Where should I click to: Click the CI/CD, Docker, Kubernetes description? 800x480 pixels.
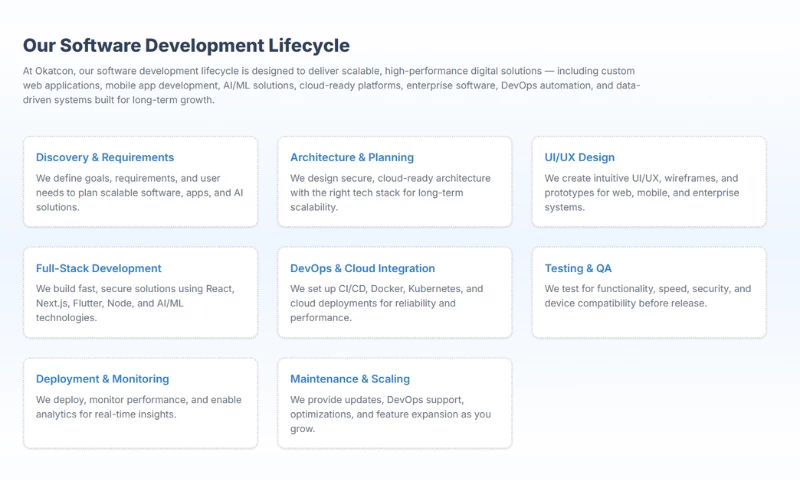click(386, 303)
